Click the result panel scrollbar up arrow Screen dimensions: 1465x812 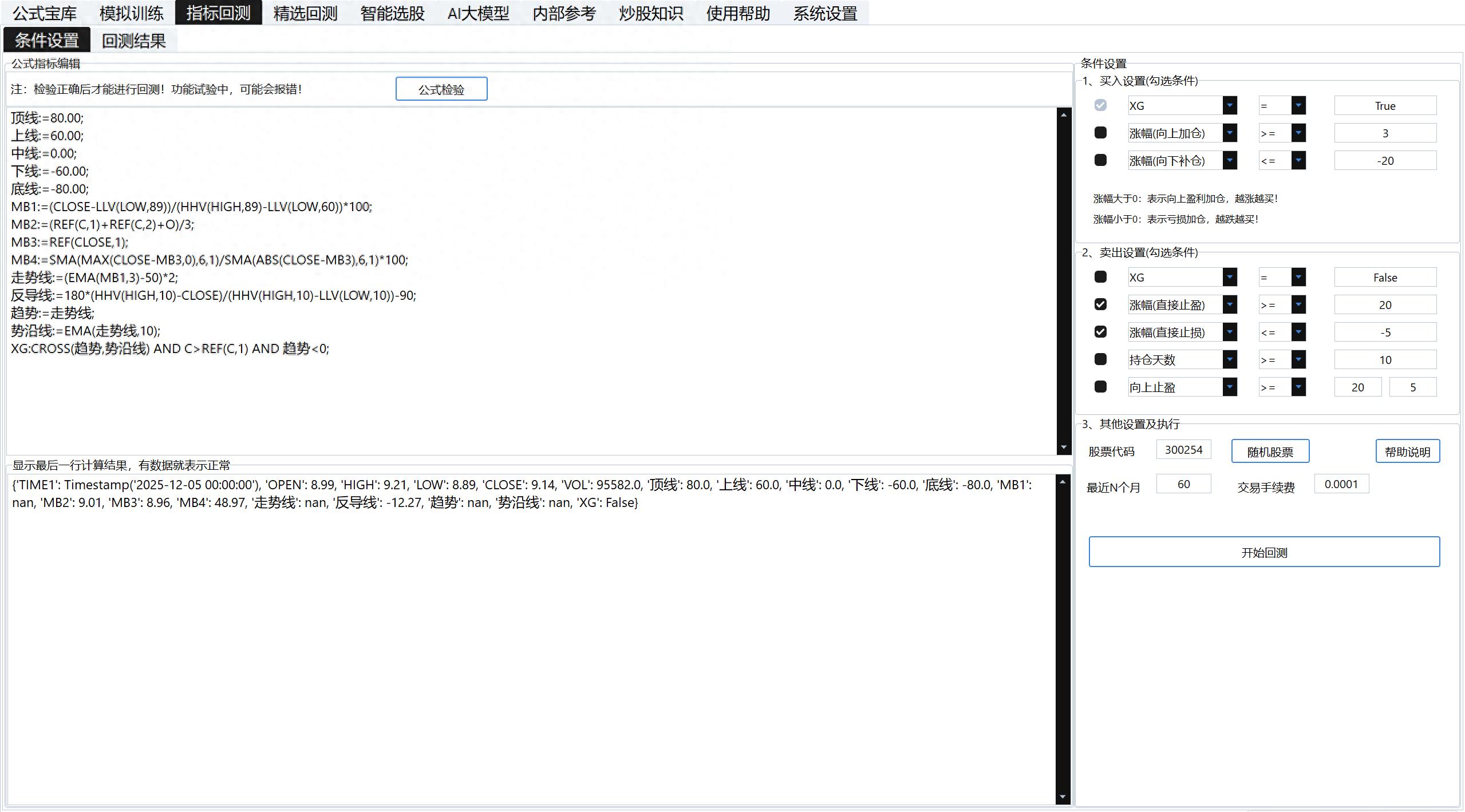click(1063, 482)
